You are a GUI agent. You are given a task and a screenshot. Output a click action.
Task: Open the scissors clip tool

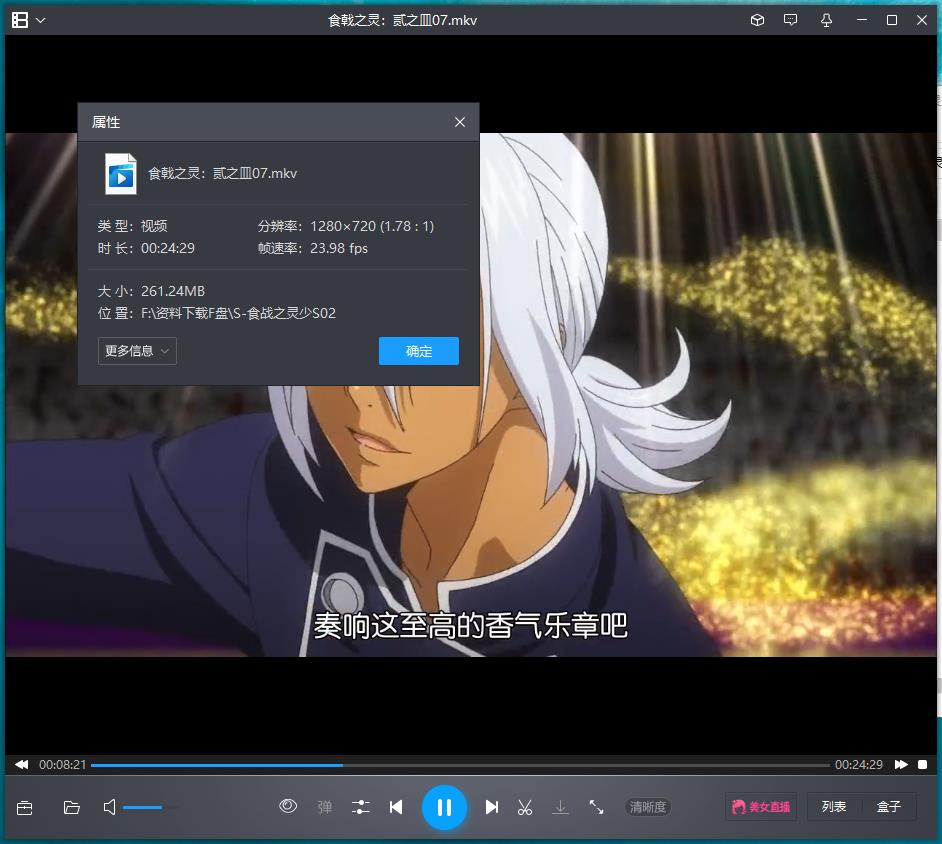pos(525,807)
